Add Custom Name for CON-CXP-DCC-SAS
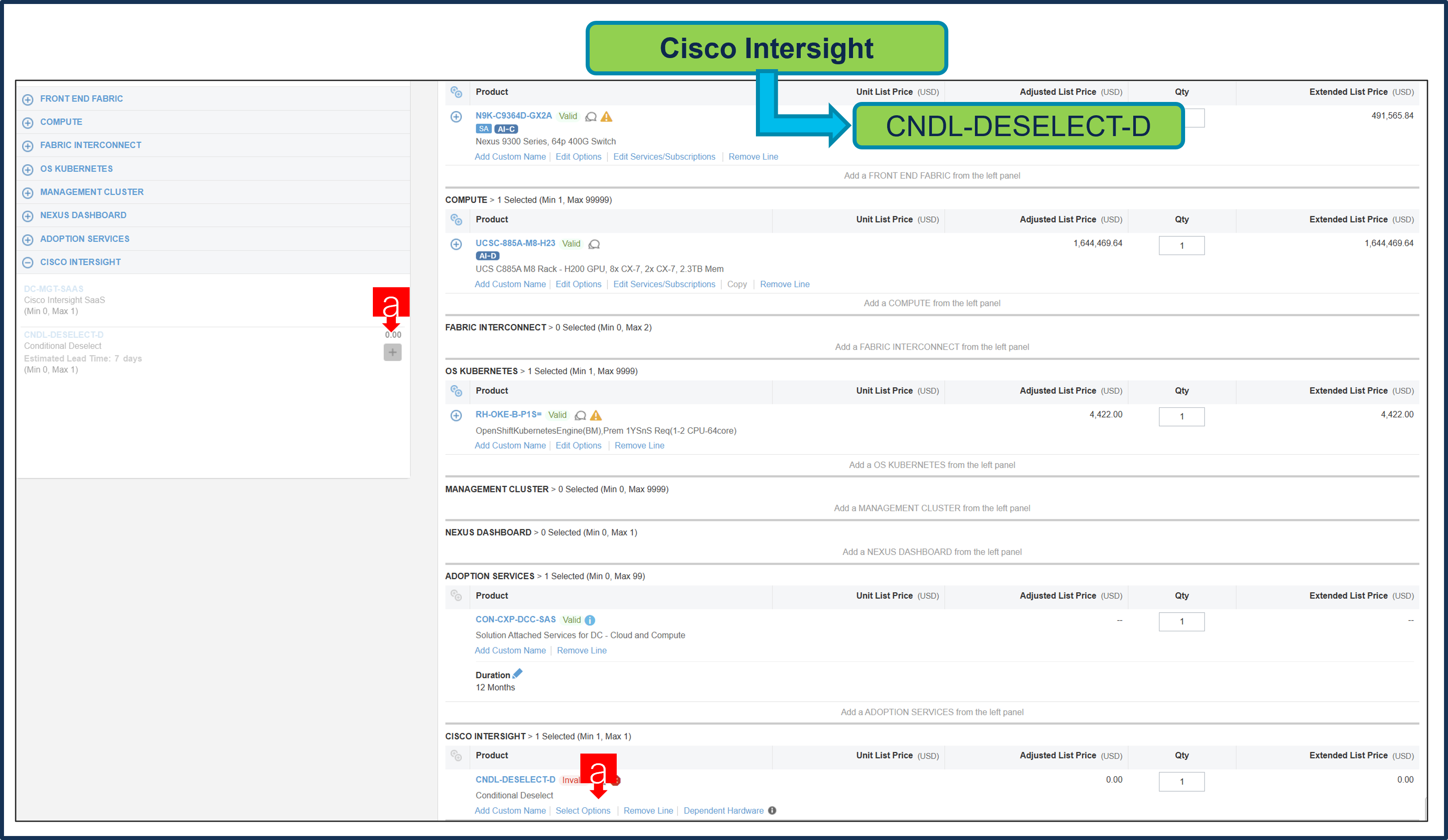 pyautogui.click(x=510, y=651)
